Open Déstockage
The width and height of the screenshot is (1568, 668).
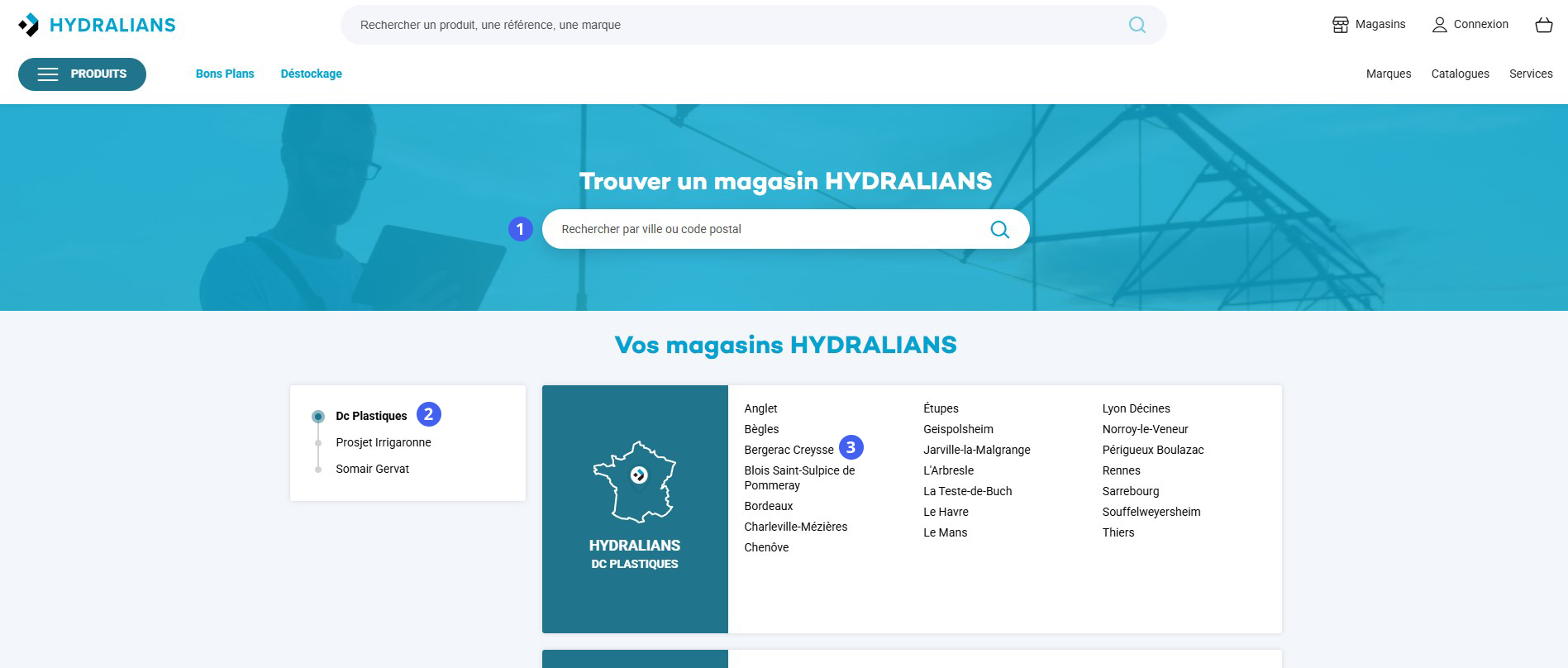pyautogui.click(x=312, y=74)
